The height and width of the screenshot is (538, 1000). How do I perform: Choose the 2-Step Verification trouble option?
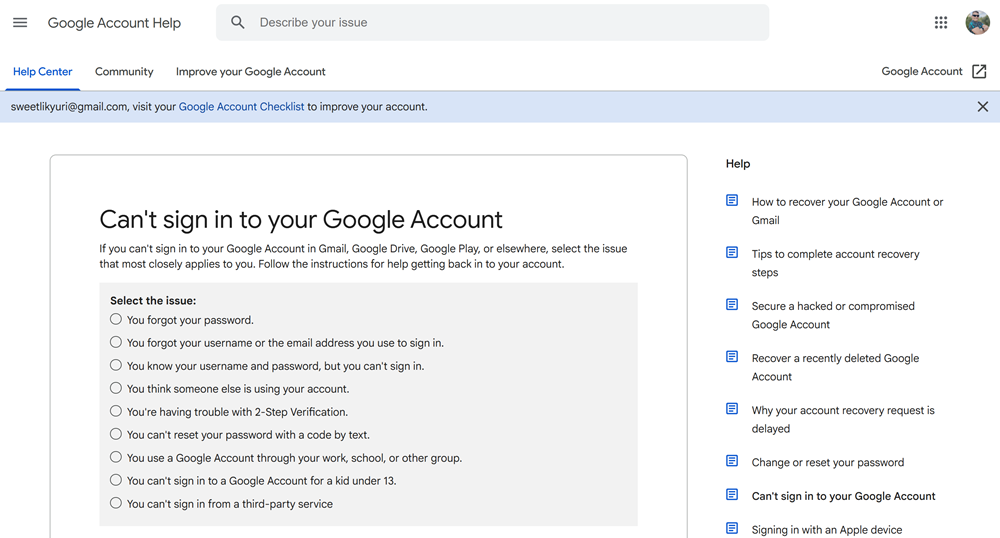point(115,411)
